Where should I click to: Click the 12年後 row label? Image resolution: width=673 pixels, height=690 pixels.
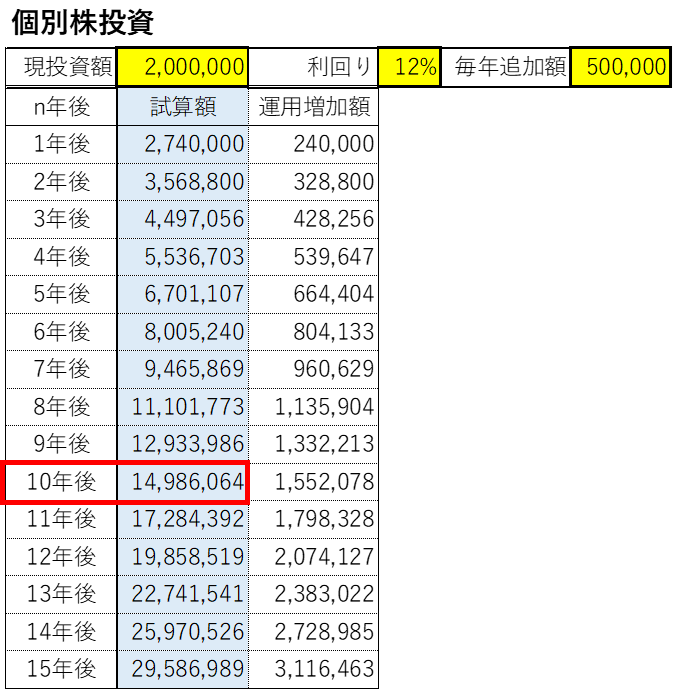[x=61, y=557]
